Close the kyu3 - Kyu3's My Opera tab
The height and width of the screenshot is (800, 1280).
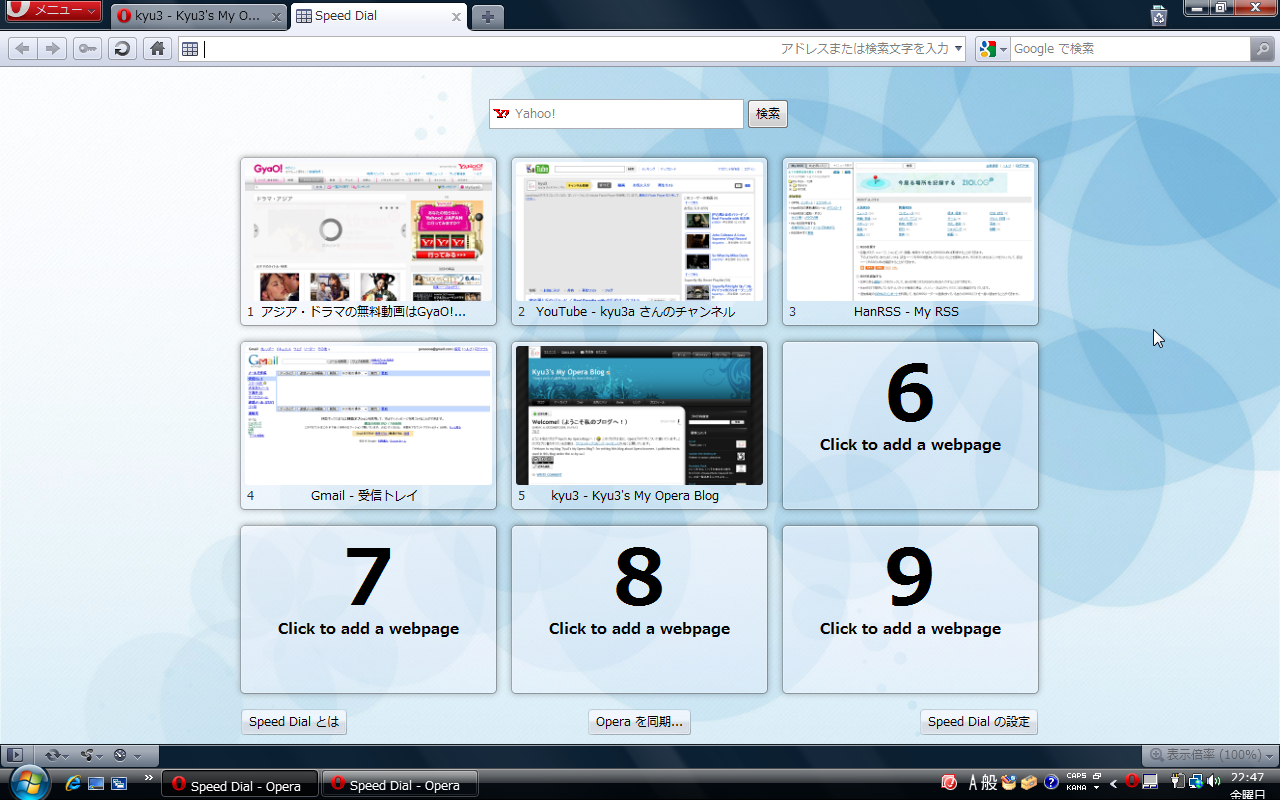click(x=276, y=17)
